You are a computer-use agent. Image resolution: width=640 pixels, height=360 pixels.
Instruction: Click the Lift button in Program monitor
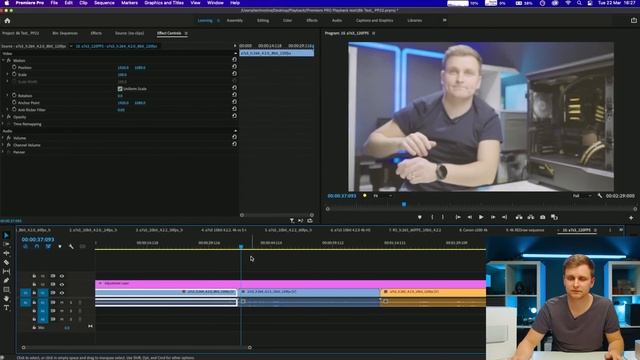[x=519, y=217]
